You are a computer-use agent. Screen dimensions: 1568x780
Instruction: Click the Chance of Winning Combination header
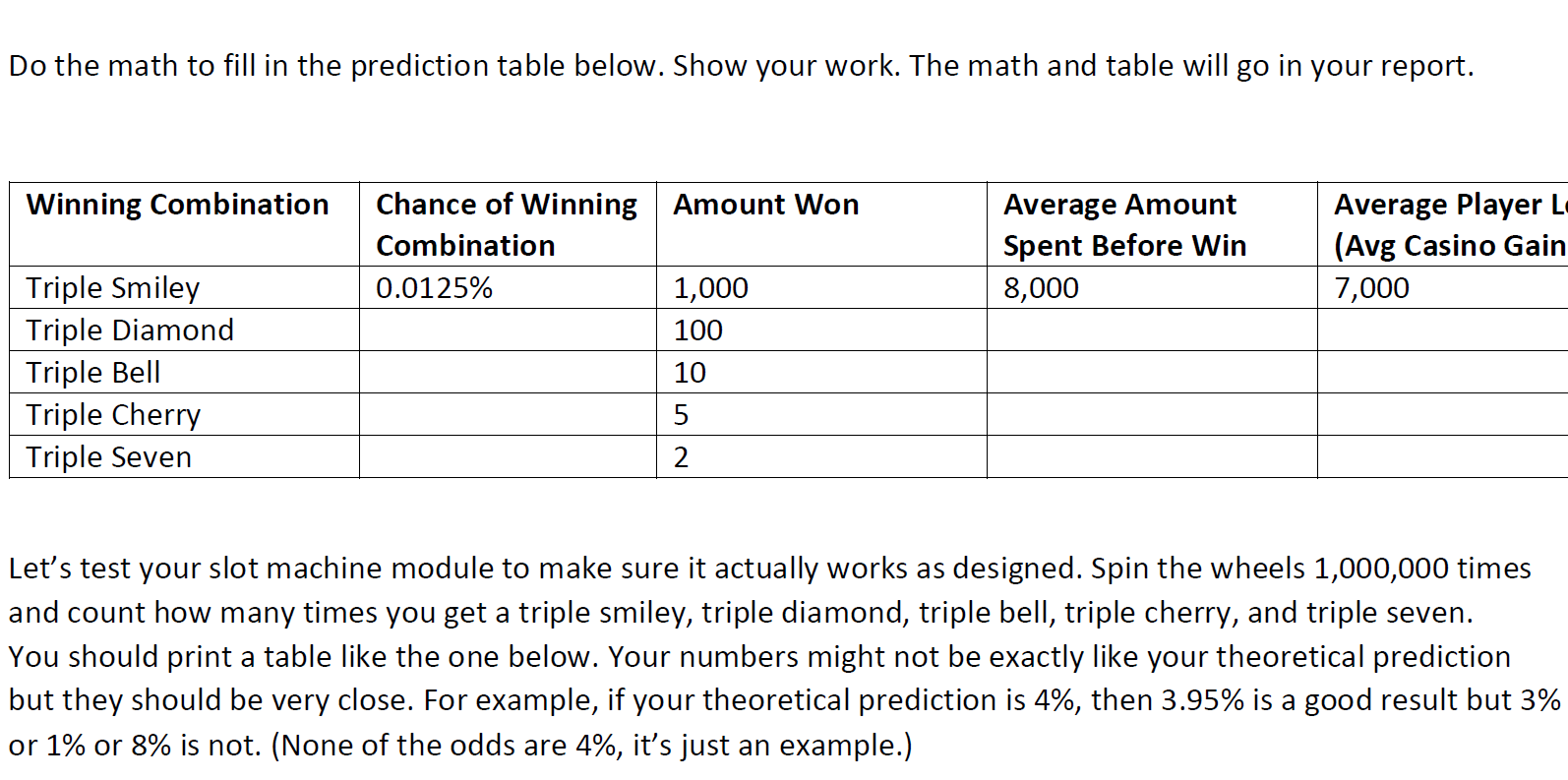point(507,224)
